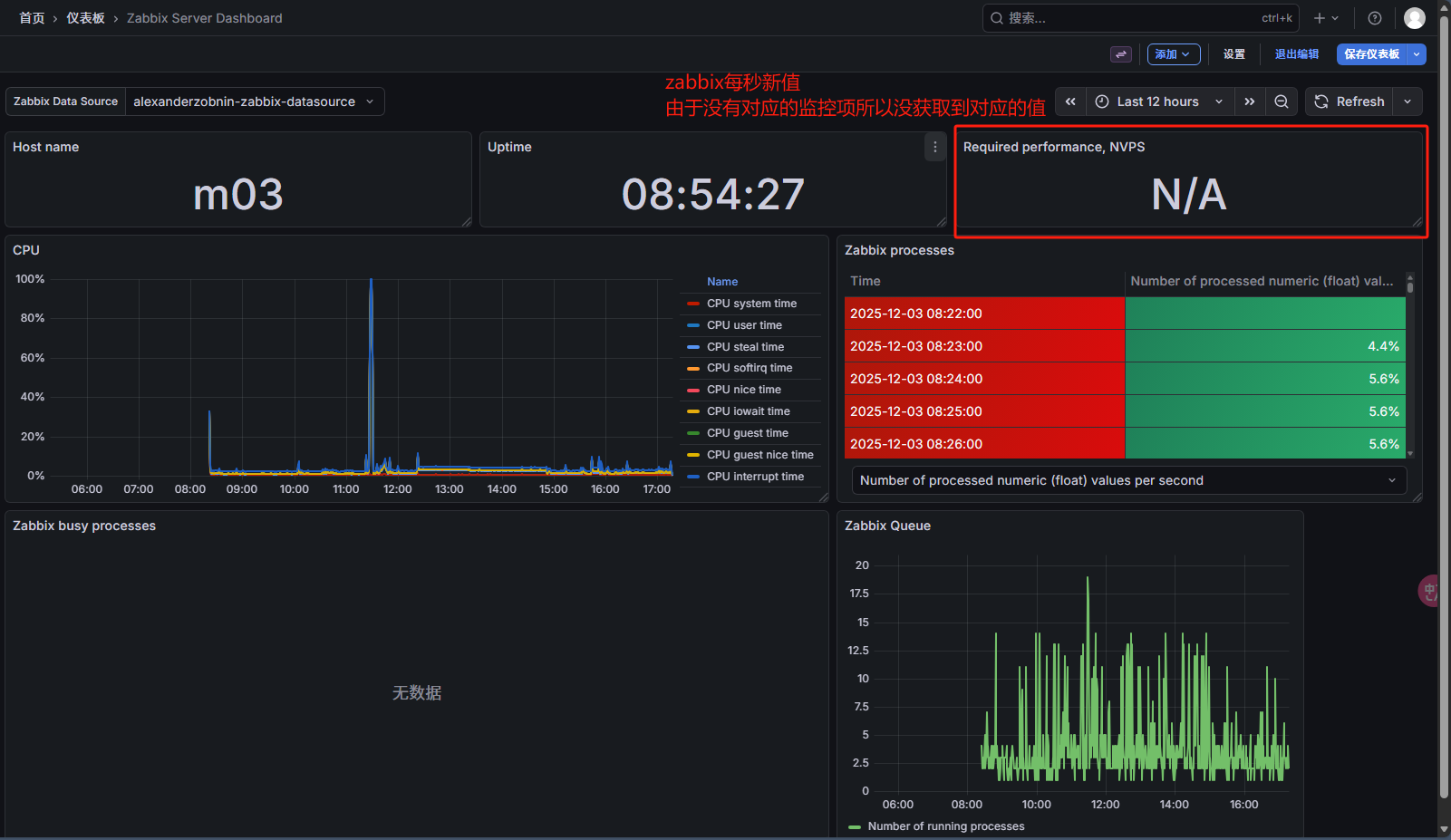This screenshot has height=840, width=1451.
Task: Select table row 2025-12-03 08:24:00
Action: point(1125,379)
